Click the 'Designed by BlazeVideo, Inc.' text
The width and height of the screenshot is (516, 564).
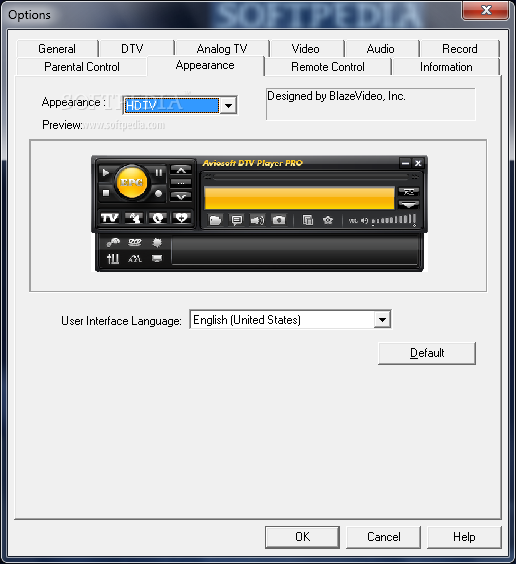pos(337,96)
